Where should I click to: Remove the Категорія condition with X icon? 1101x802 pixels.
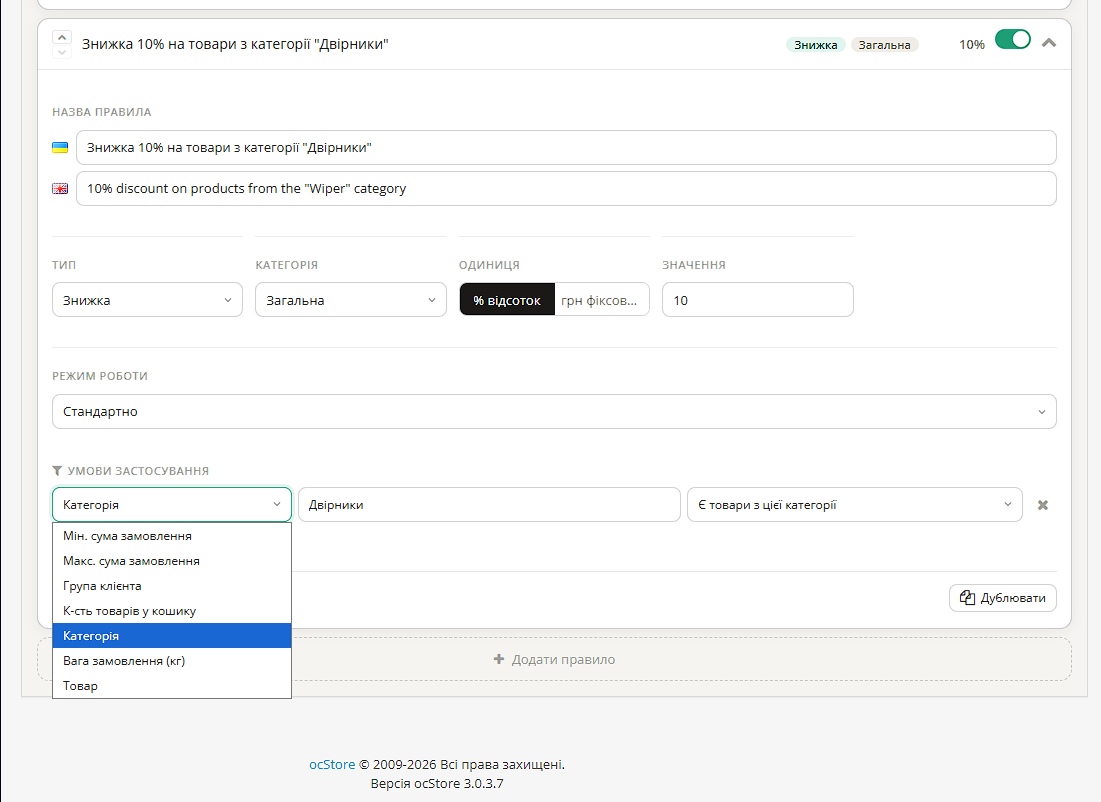1043,505
